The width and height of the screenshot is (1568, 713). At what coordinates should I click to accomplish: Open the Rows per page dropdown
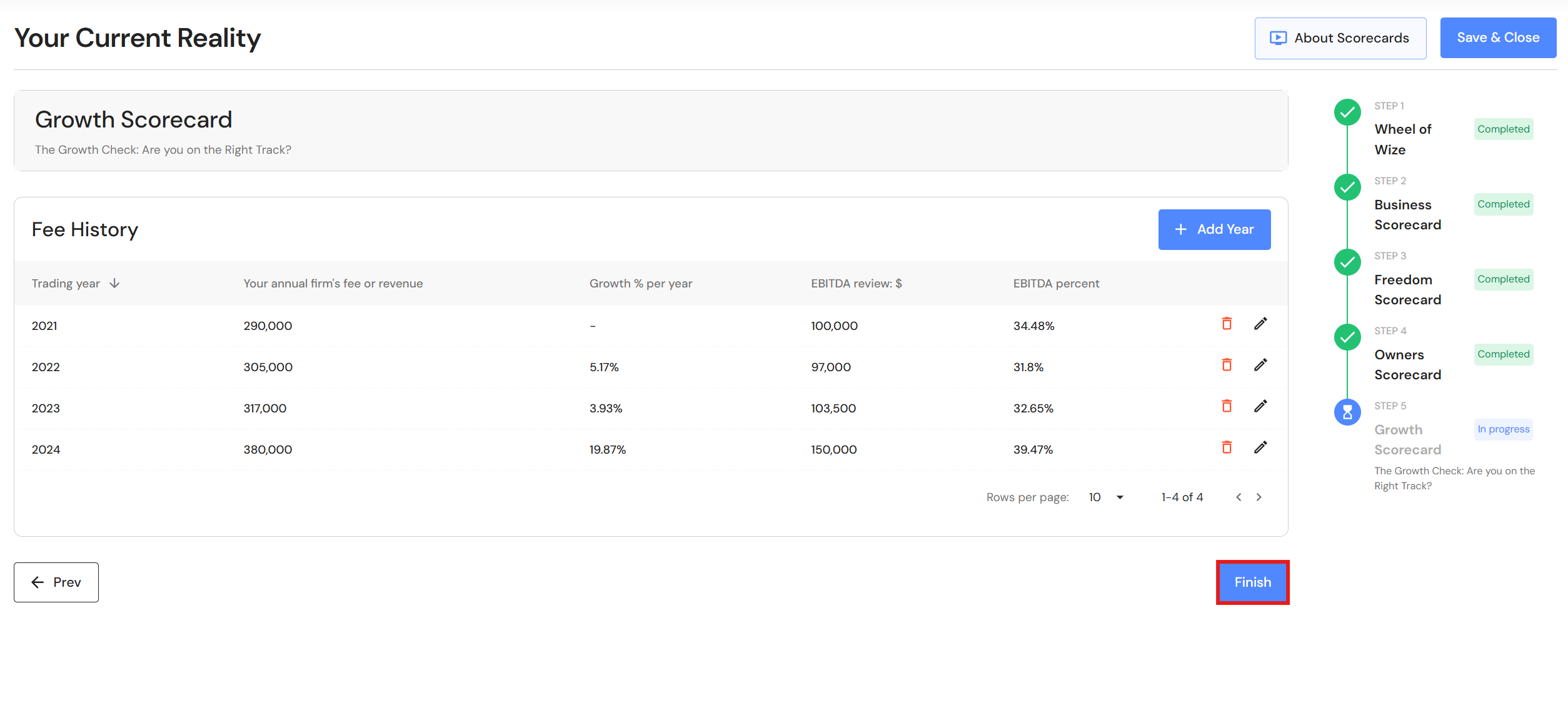[x=1106, y=497]
